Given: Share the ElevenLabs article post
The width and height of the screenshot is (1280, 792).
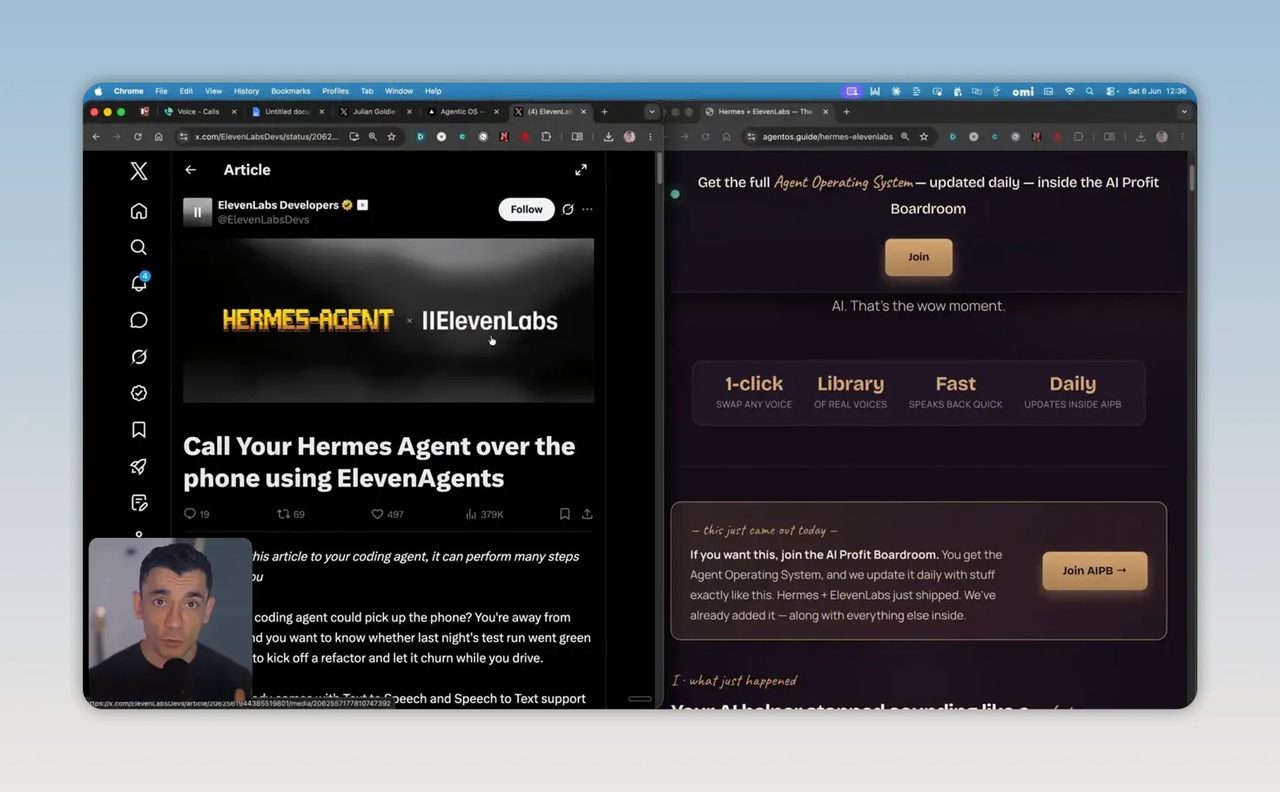Looking at the screenshot, I should click(x=587, y=514).
